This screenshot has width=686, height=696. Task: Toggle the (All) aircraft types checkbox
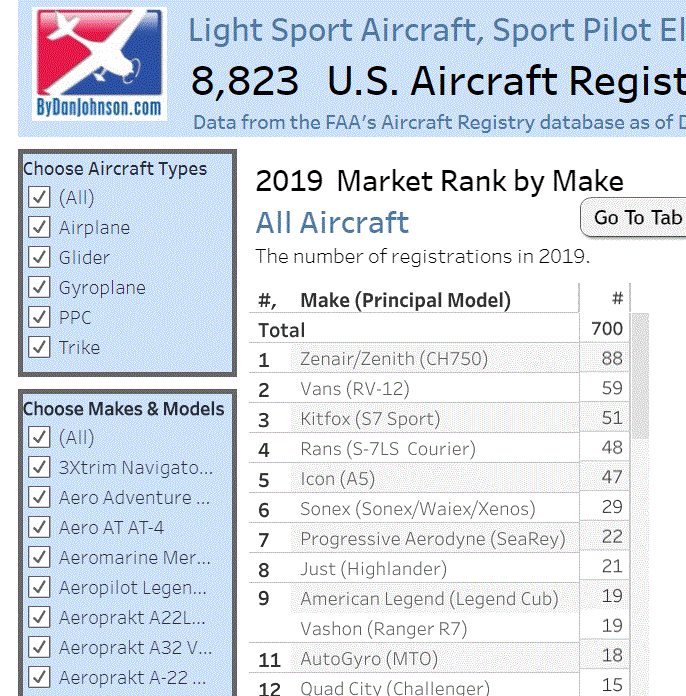click(x=39, y=197)
